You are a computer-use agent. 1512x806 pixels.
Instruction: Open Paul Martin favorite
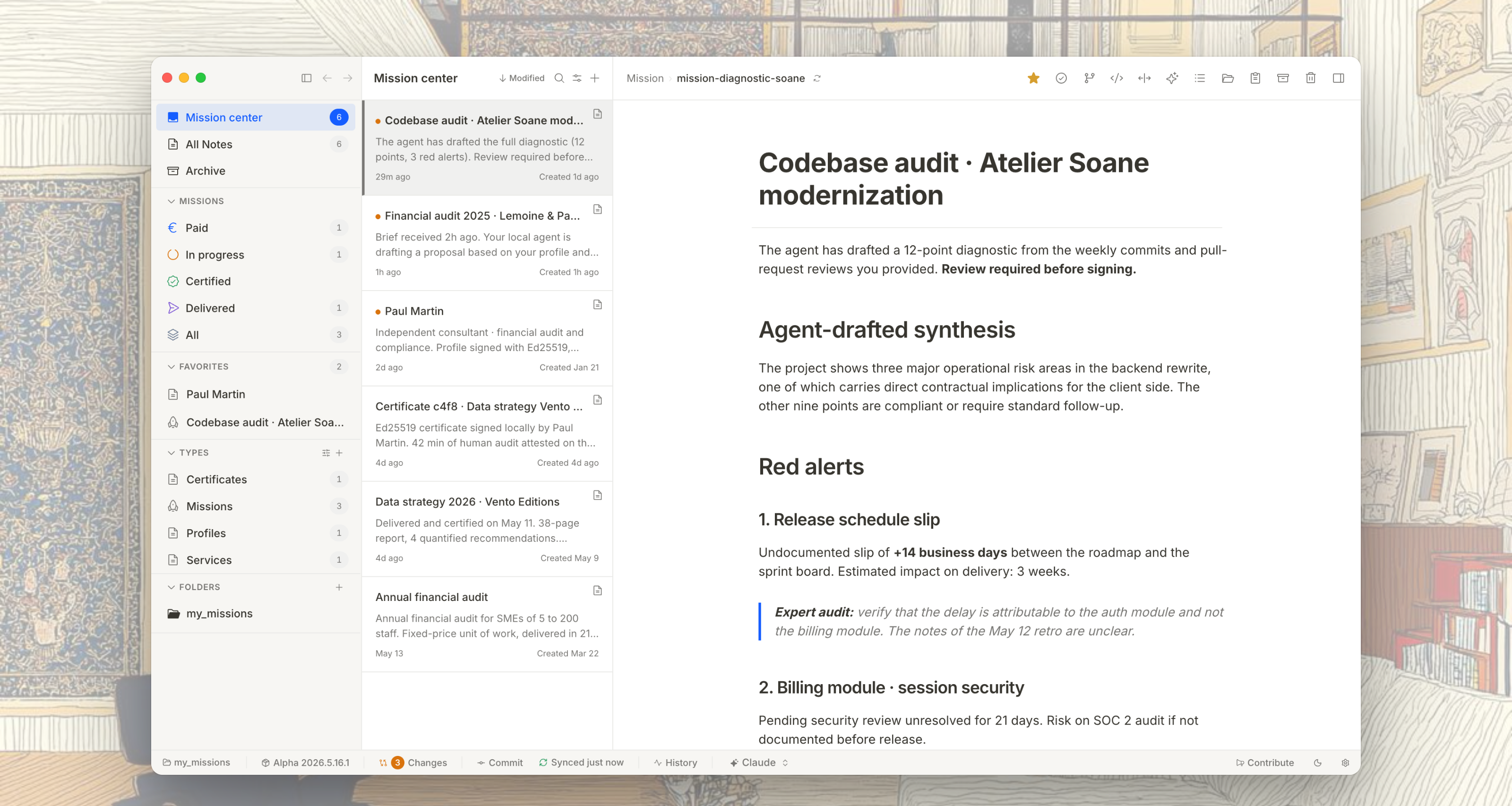tap(255, 394)
